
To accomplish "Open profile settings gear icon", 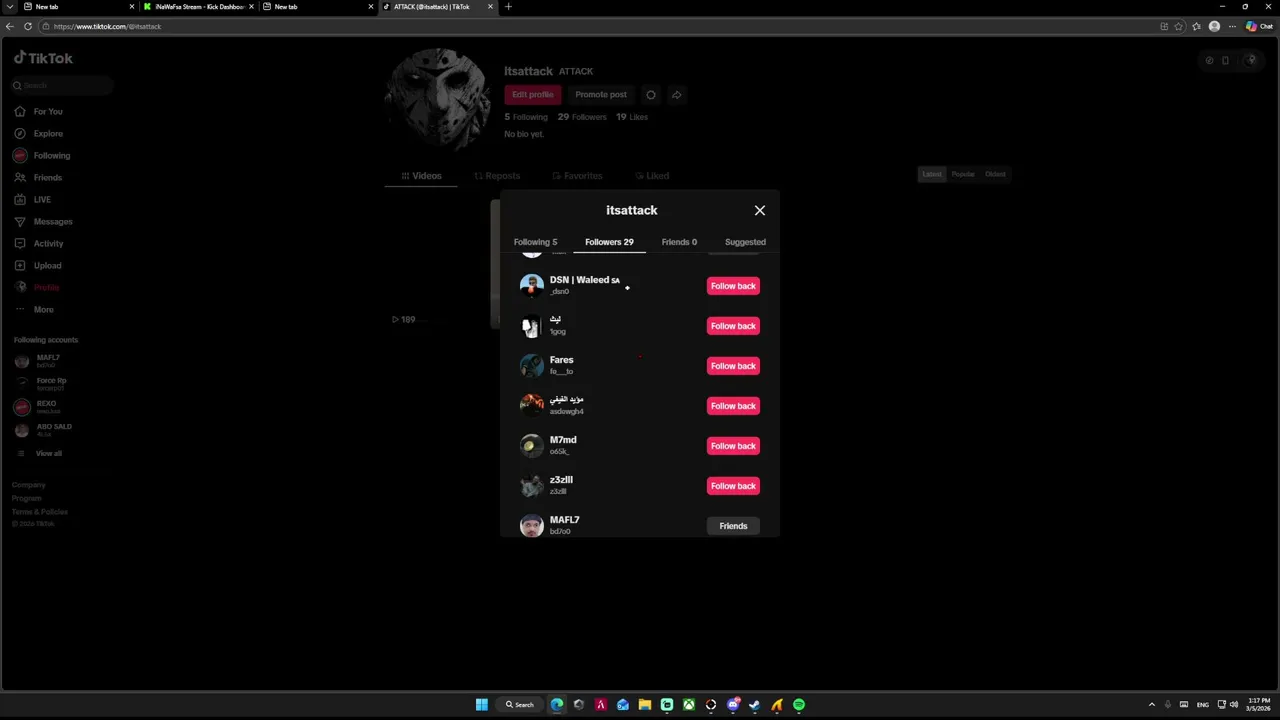I will pyautogui.click(x=651, y=95).
